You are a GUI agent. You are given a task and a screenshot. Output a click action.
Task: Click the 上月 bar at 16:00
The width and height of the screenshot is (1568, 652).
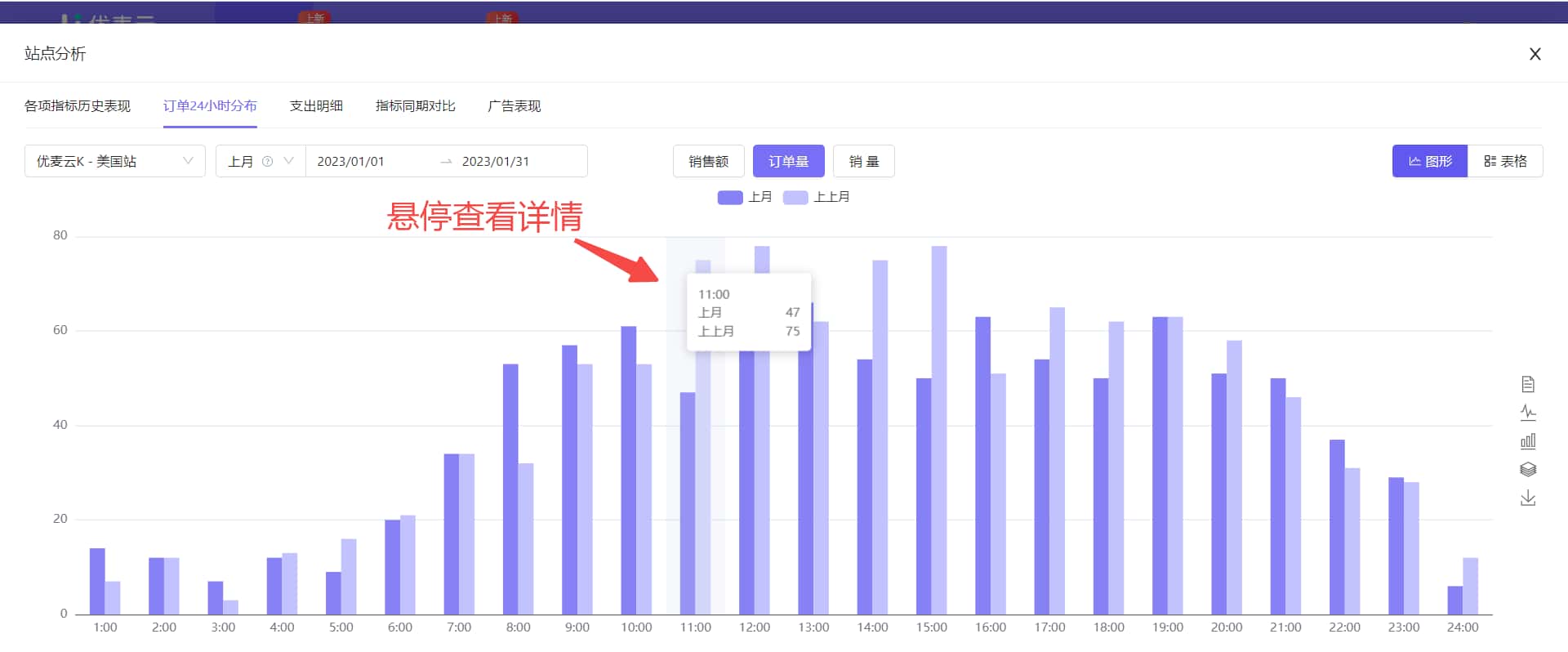(982, 466)
